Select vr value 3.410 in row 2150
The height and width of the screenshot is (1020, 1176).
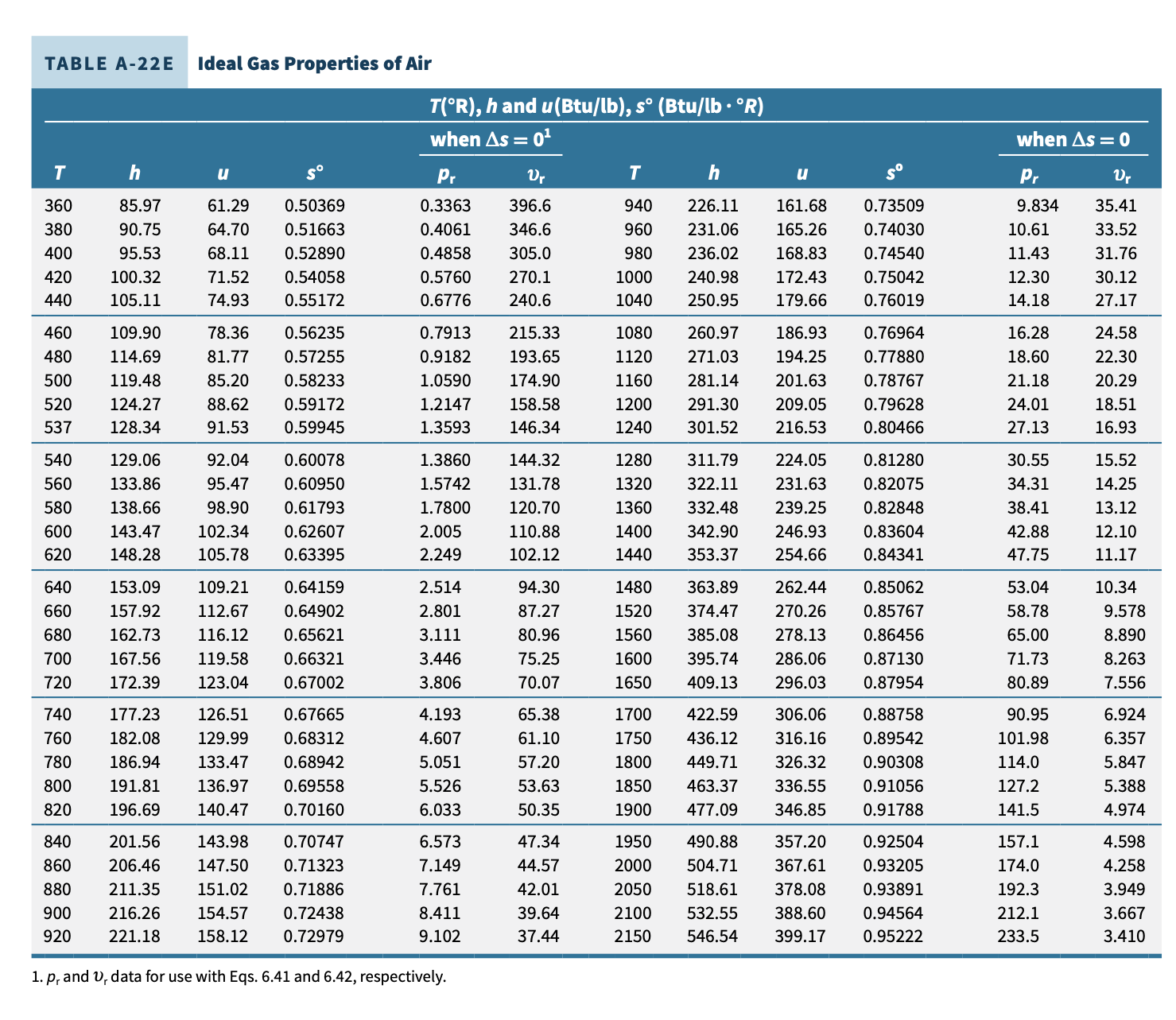pyautogui.click(x=1125, y=937)
